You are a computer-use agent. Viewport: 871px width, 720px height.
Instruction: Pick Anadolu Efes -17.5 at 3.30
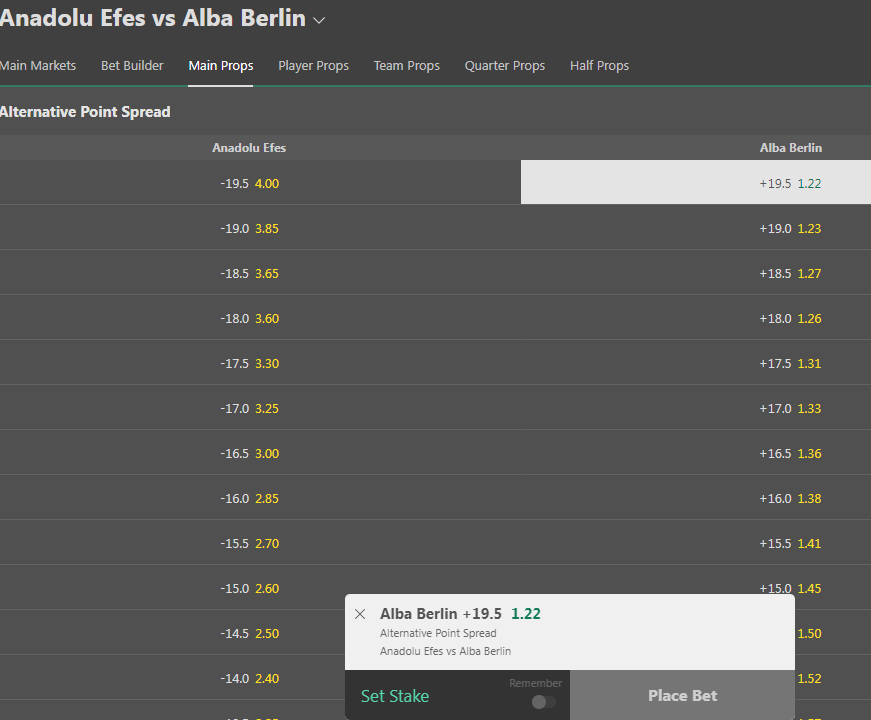pos(261,363)
